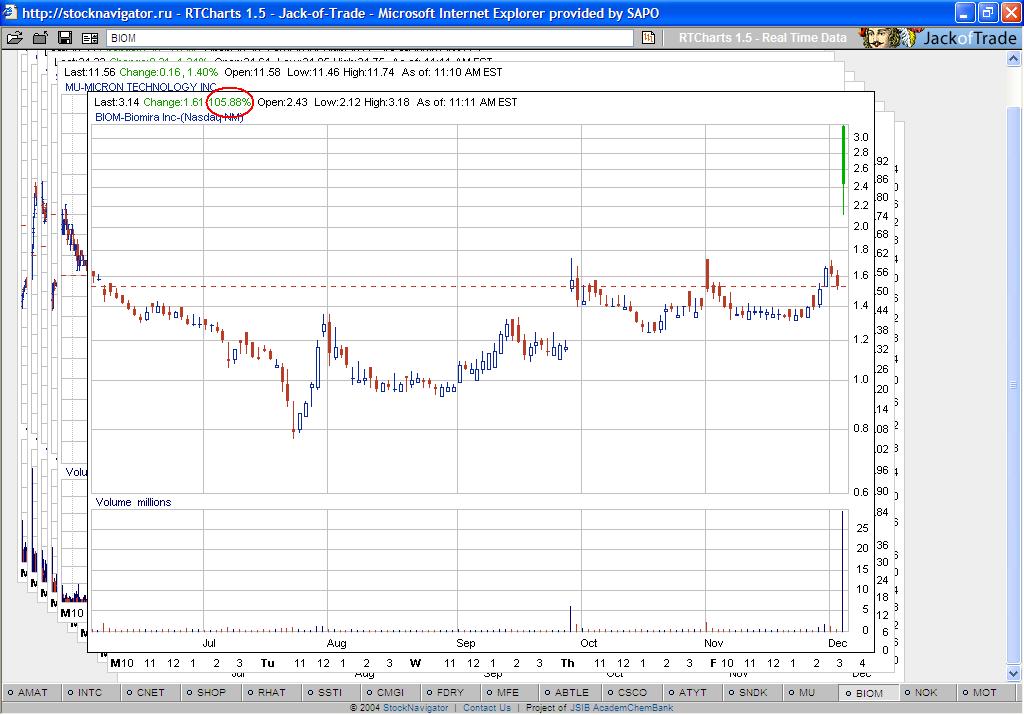Select the NOK tab

926,692
